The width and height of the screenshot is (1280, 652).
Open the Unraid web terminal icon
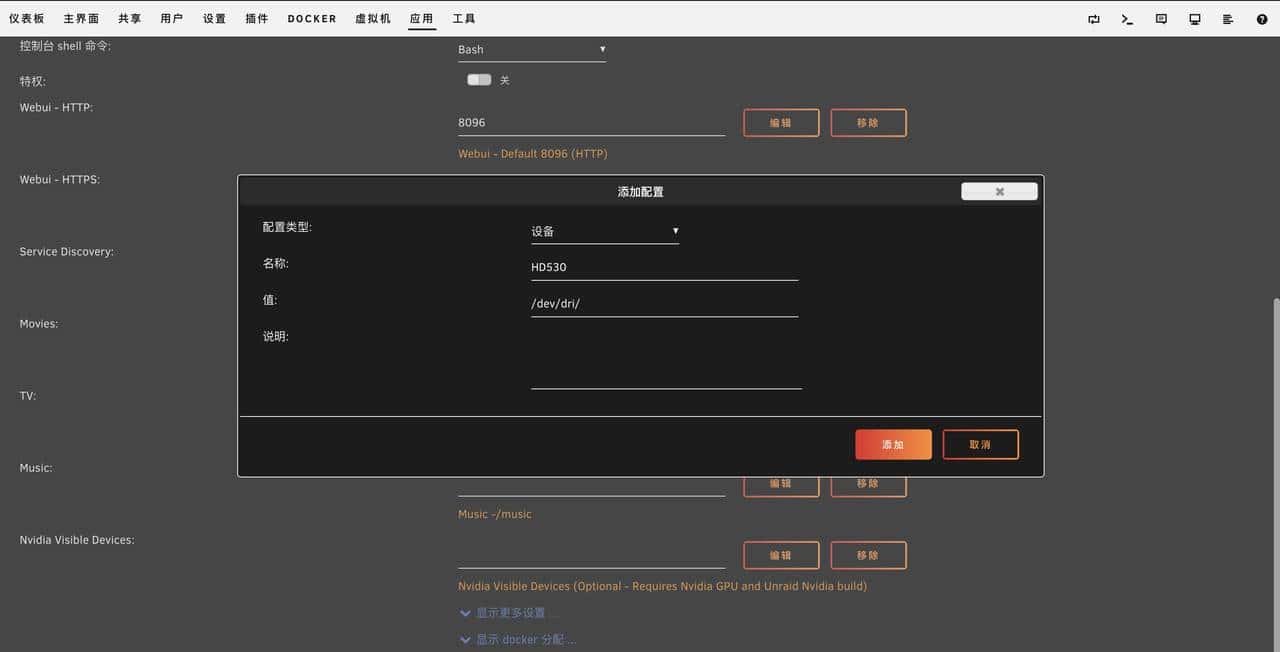(1128, 19)
